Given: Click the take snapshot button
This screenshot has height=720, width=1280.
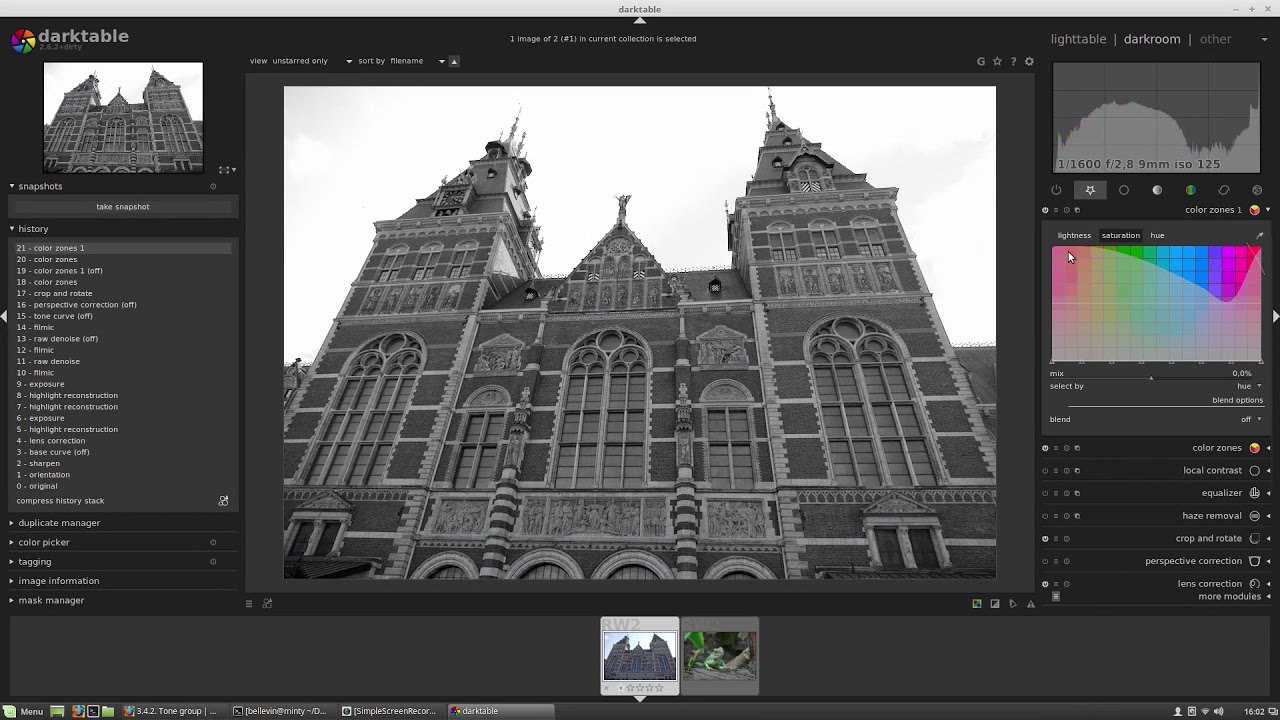Looking at the screenshot, I should pos(123,207).
